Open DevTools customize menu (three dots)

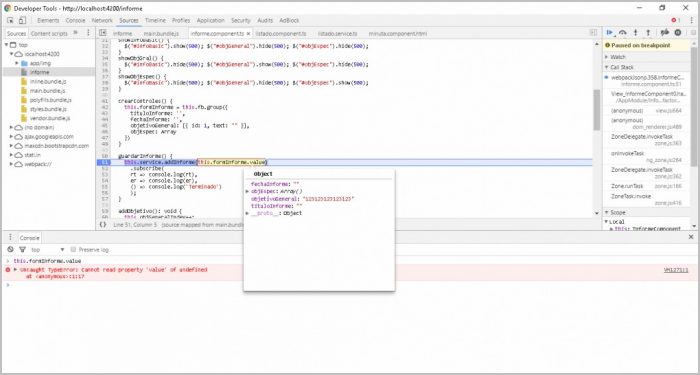[x=692, y=21]
